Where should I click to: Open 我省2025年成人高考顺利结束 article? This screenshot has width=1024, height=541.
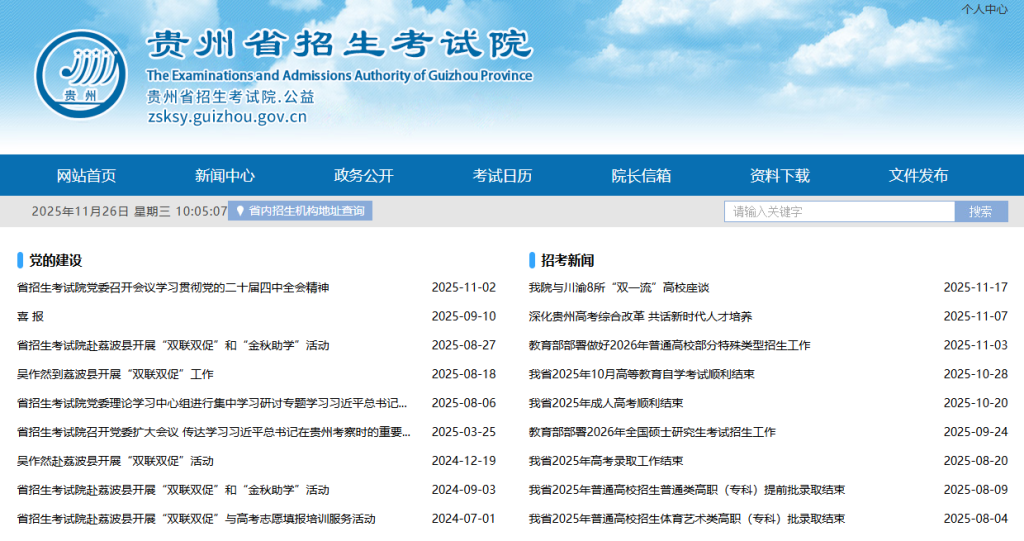tap(606, 403)
